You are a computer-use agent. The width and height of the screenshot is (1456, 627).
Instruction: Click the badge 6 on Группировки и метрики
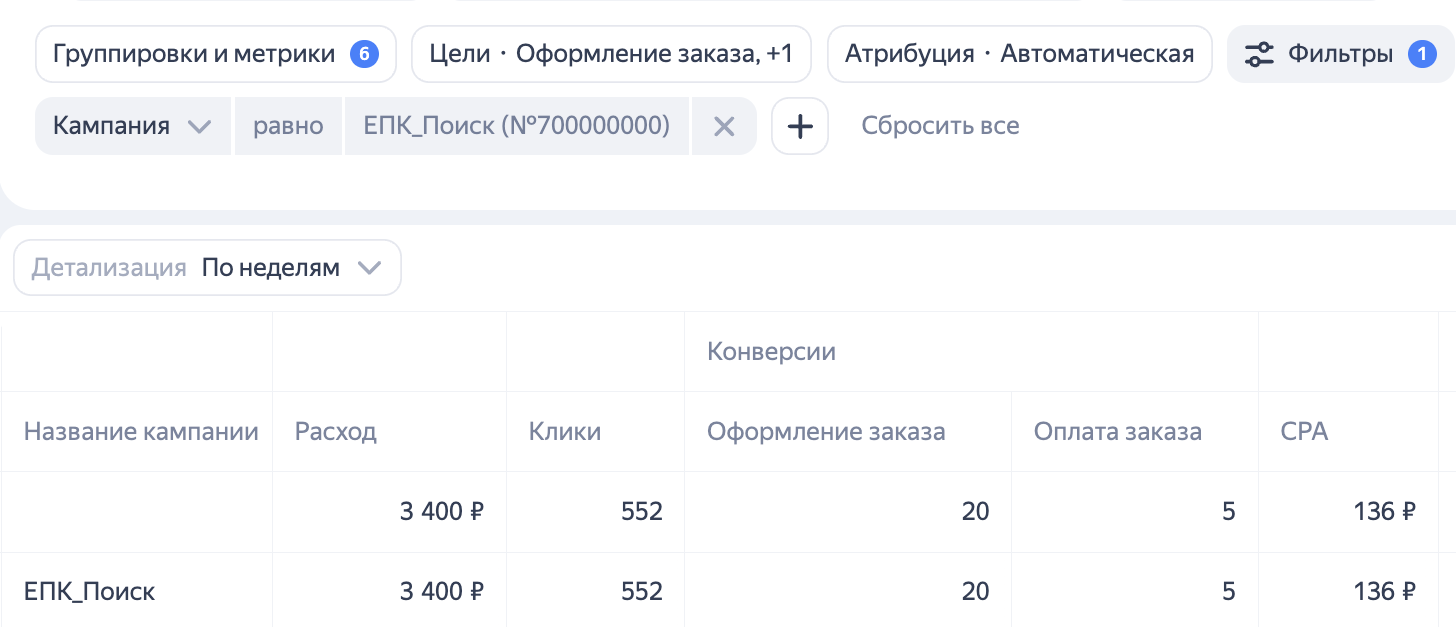[364, 54]
